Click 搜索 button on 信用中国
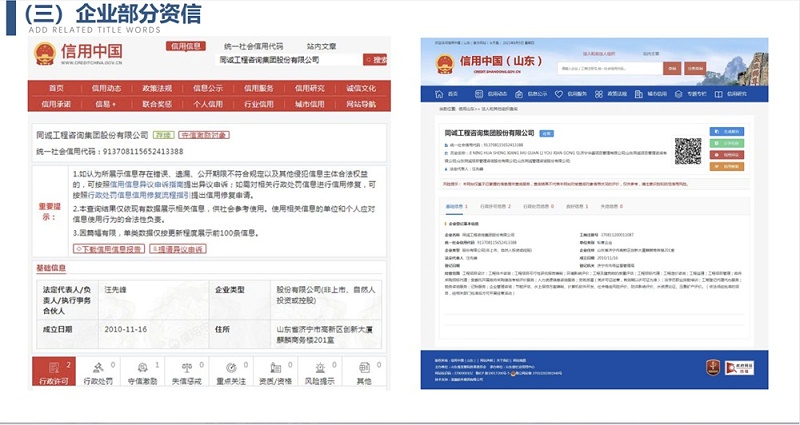800x425 pixels. click(375, 60)
